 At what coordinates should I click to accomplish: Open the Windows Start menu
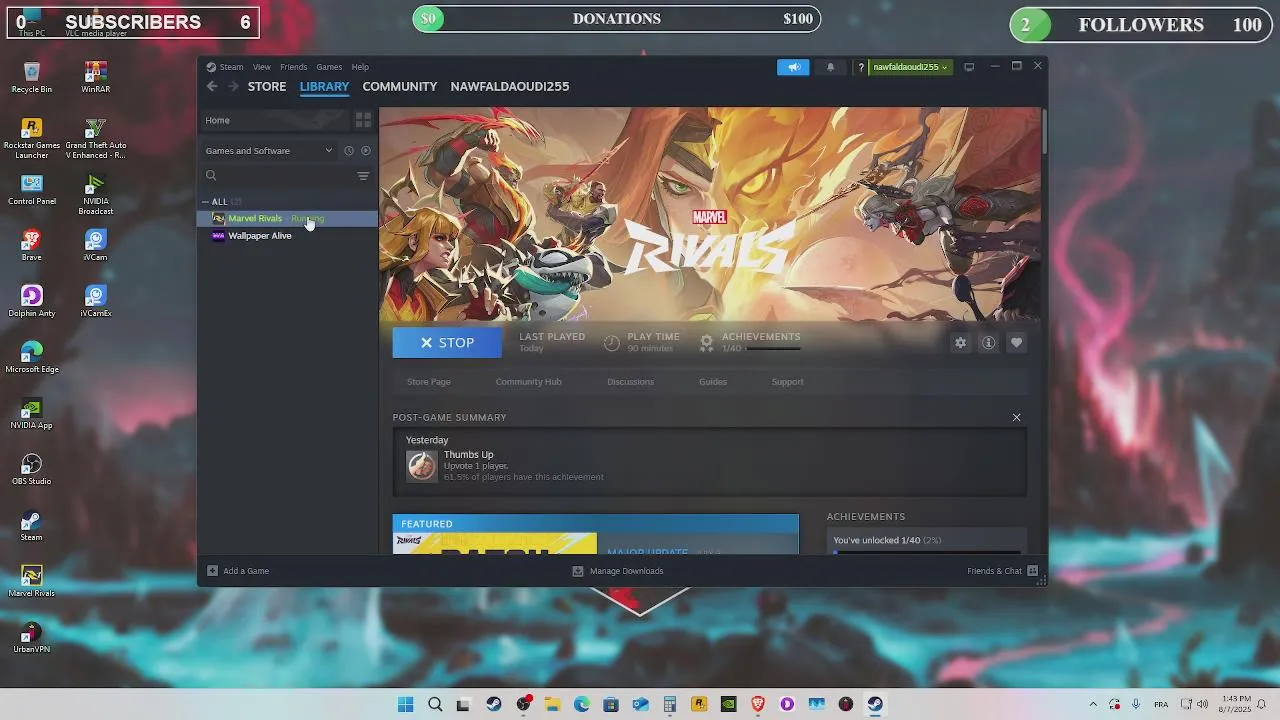coord(405,704)
